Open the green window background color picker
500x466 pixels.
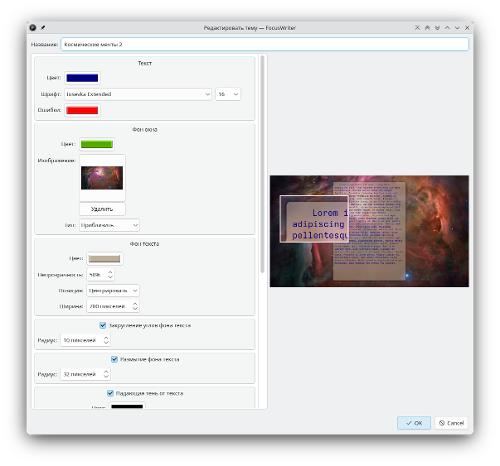pyautogui.click(x=97, y=144)
